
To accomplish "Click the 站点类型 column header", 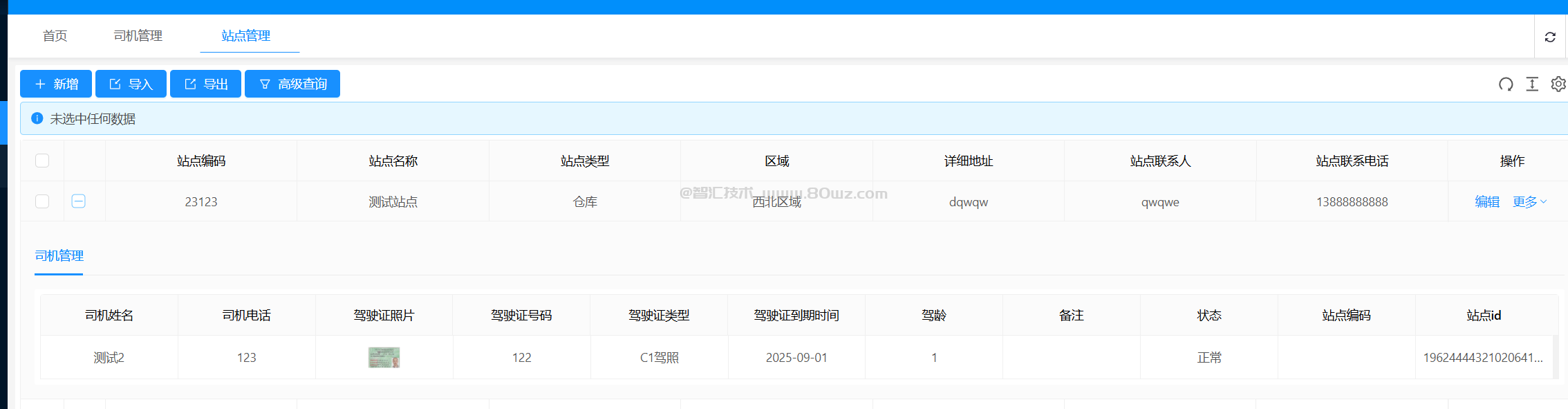I will tap(585, 161).
